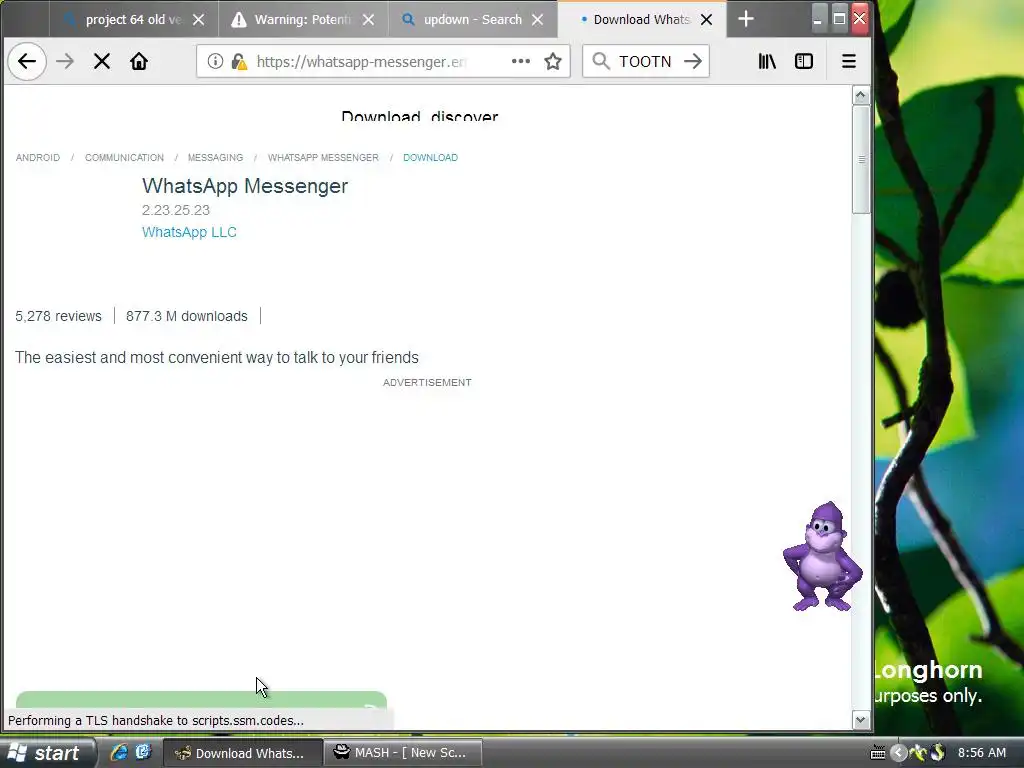This screenshot has width=1024, height=768.
Task: Click the padlock warning icon in address bar
Action: click(x=239, y=61)
